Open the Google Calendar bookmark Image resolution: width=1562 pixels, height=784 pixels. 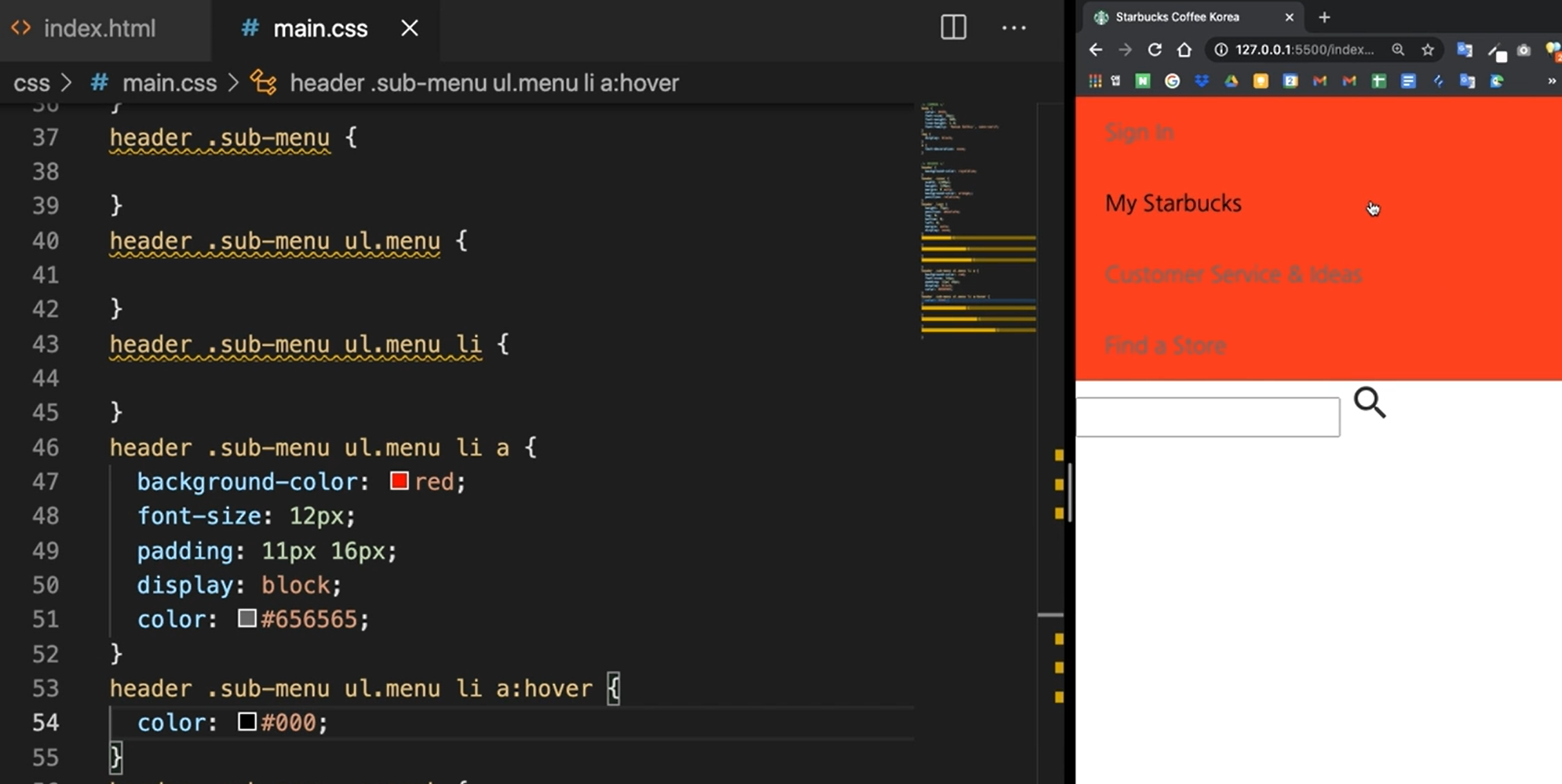click(1290, 81)
